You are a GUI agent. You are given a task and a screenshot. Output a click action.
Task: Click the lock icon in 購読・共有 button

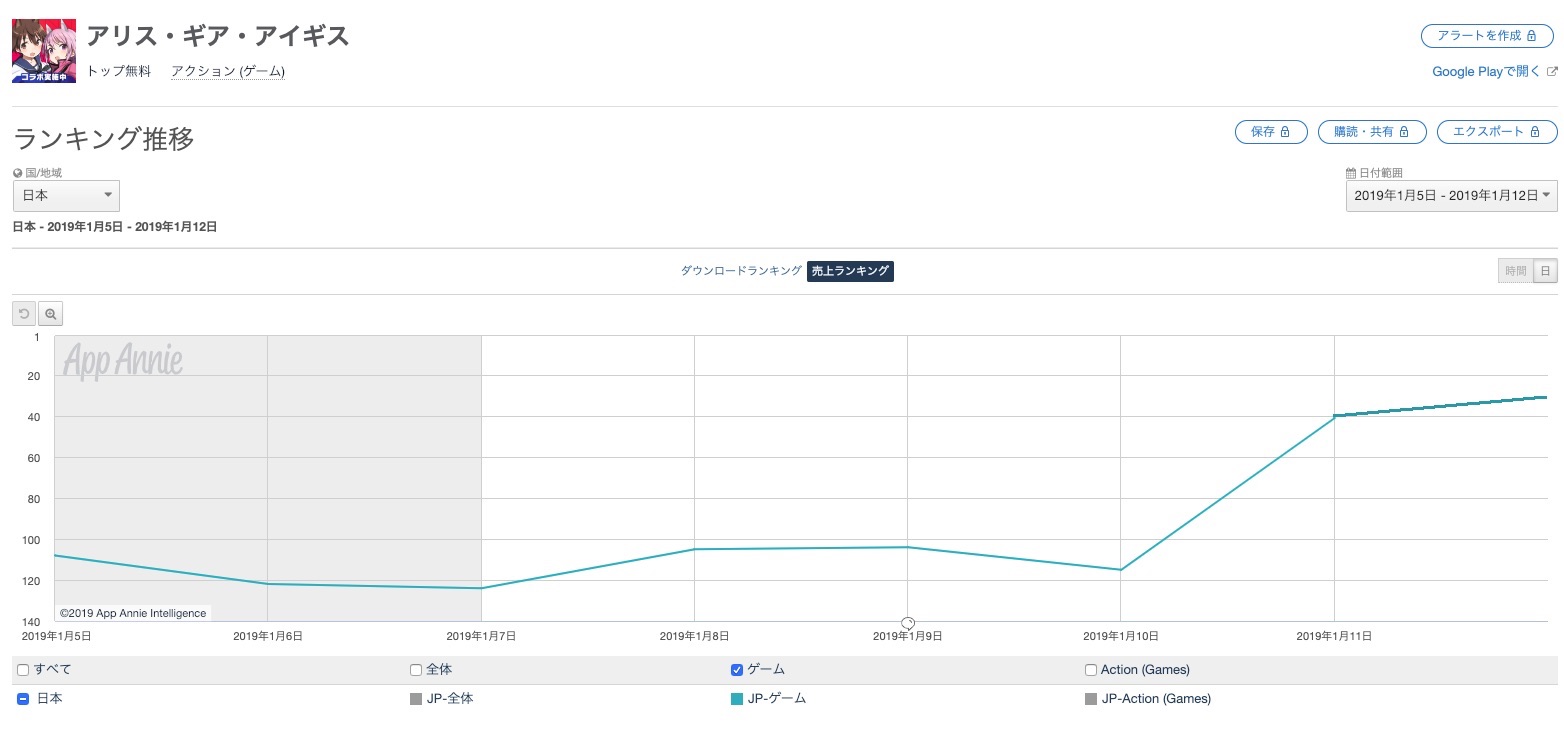(1404, 132)
